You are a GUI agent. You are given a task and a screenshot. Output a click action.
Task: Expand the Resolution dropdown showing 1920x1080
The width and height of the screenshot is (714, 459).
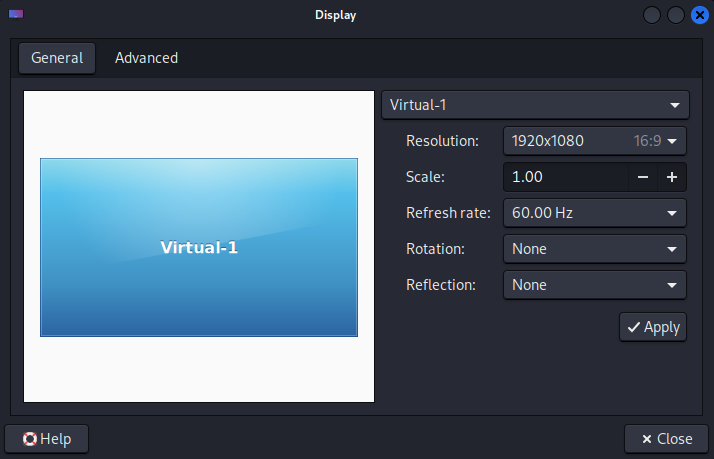click(x=594, y=141)
